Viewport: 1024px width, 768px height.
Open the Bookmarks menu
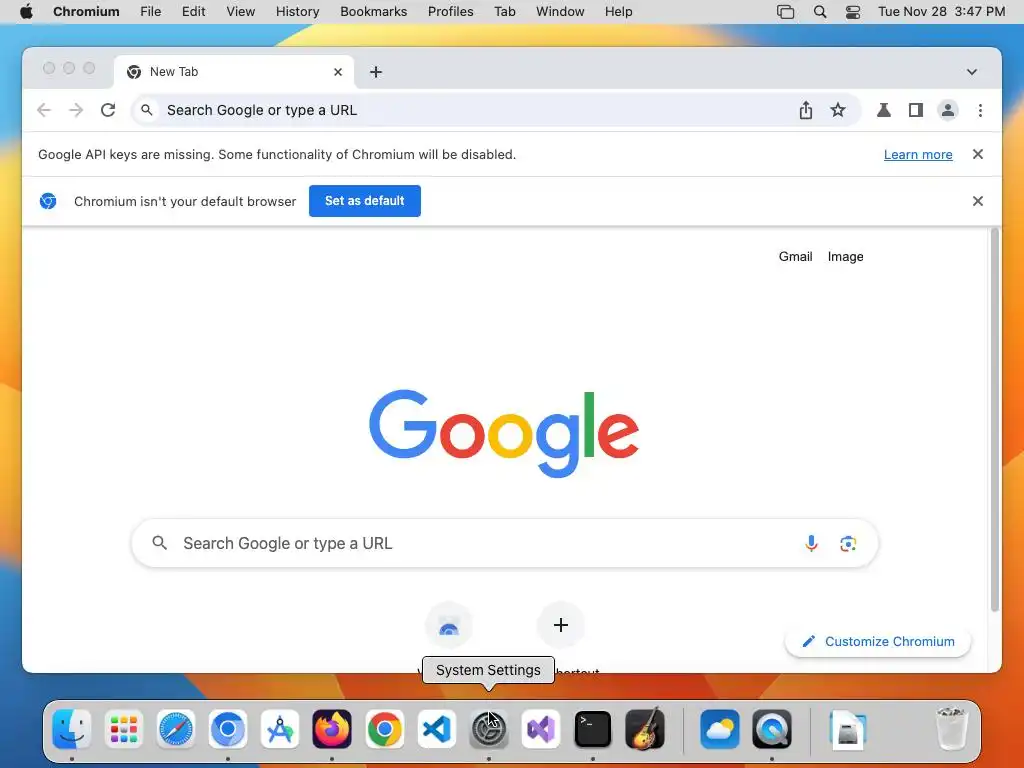point(374,12)
